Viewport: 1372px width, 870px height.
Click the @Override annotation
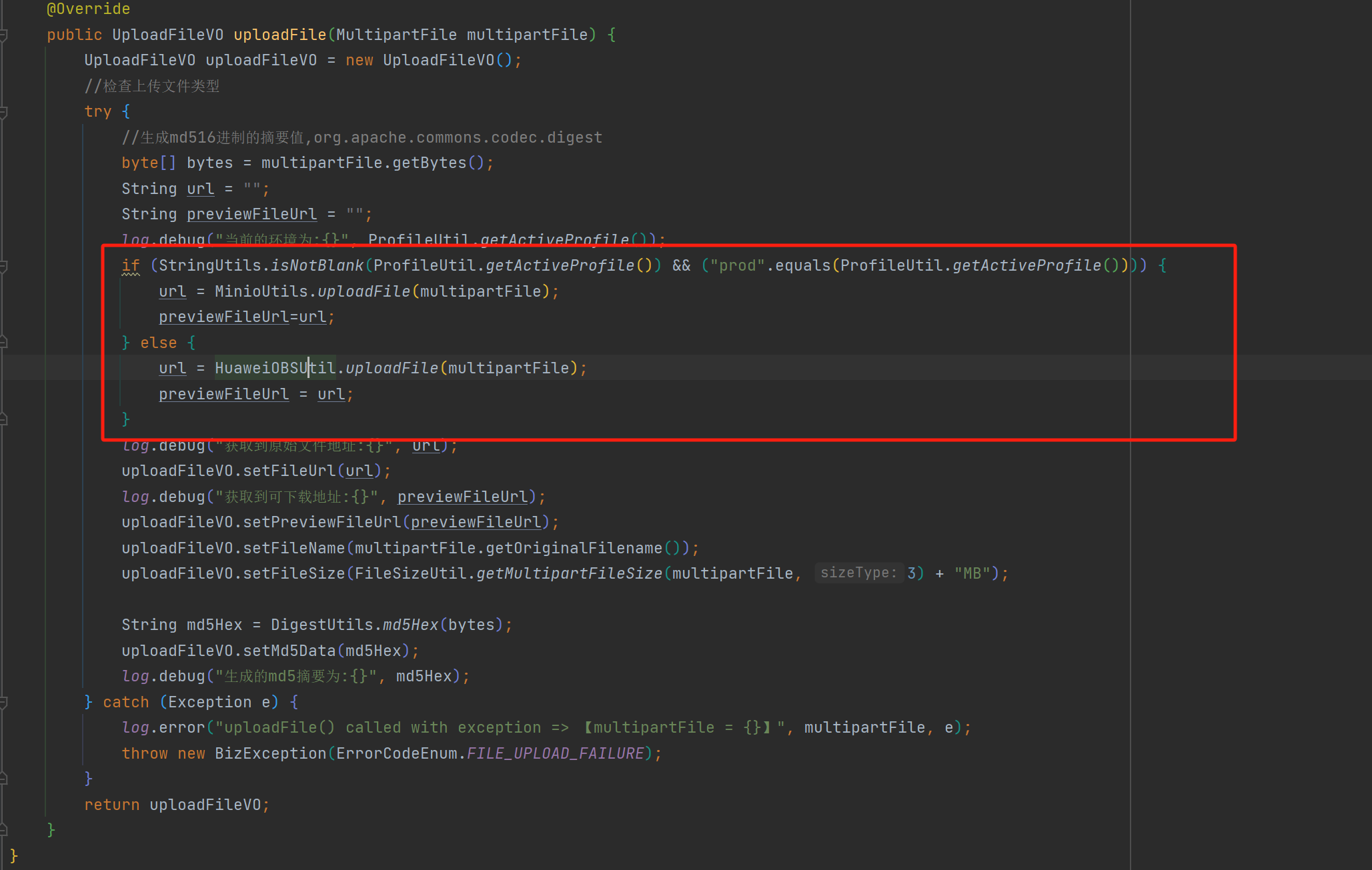(x=88, y=9)
